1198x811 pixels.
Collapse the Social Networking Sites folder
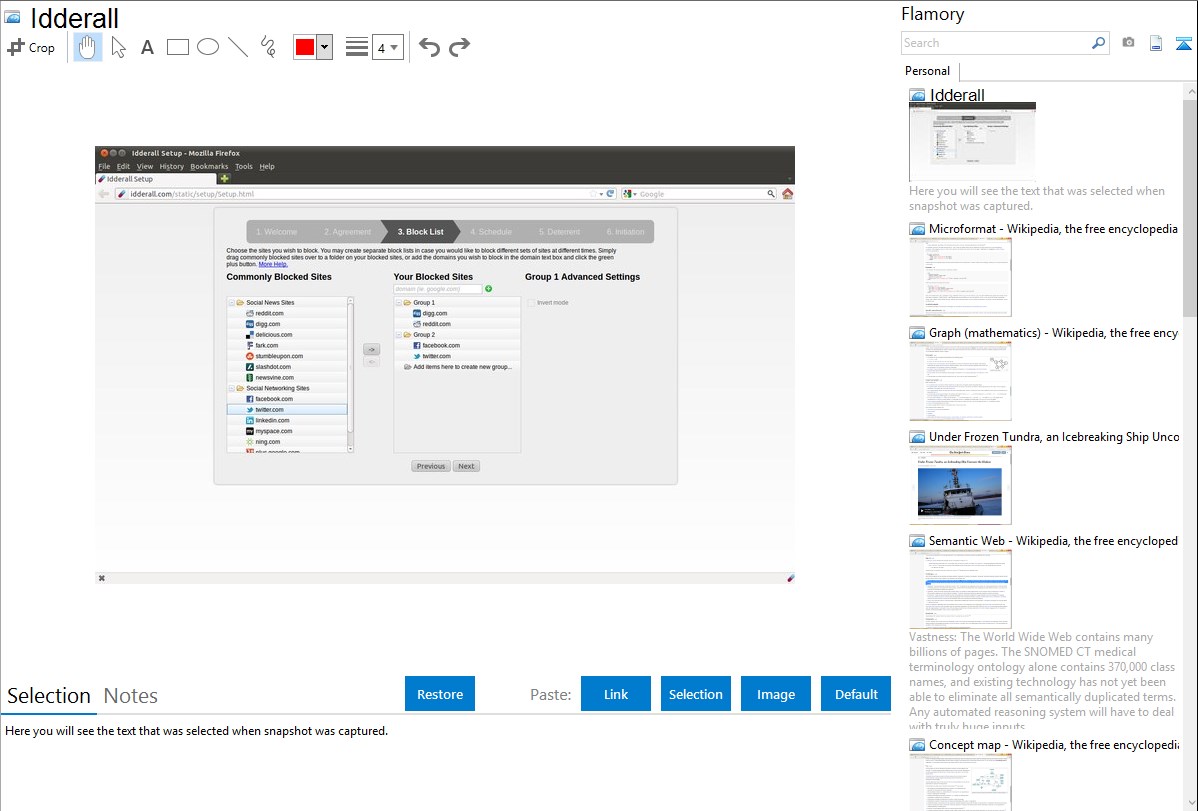(x=232, y=388)
